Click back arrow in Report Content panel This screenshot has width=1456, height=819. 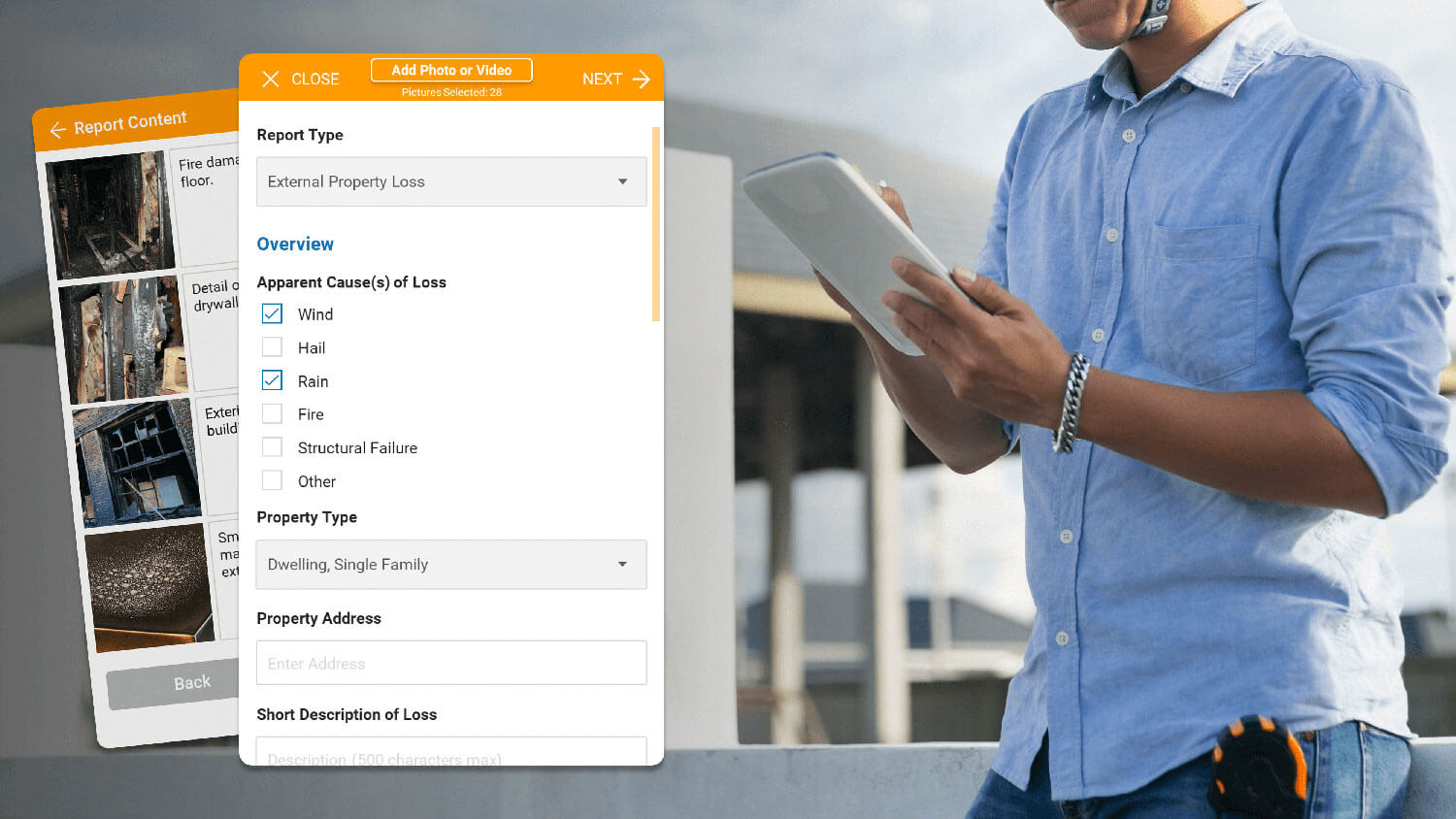pos(58,130)
